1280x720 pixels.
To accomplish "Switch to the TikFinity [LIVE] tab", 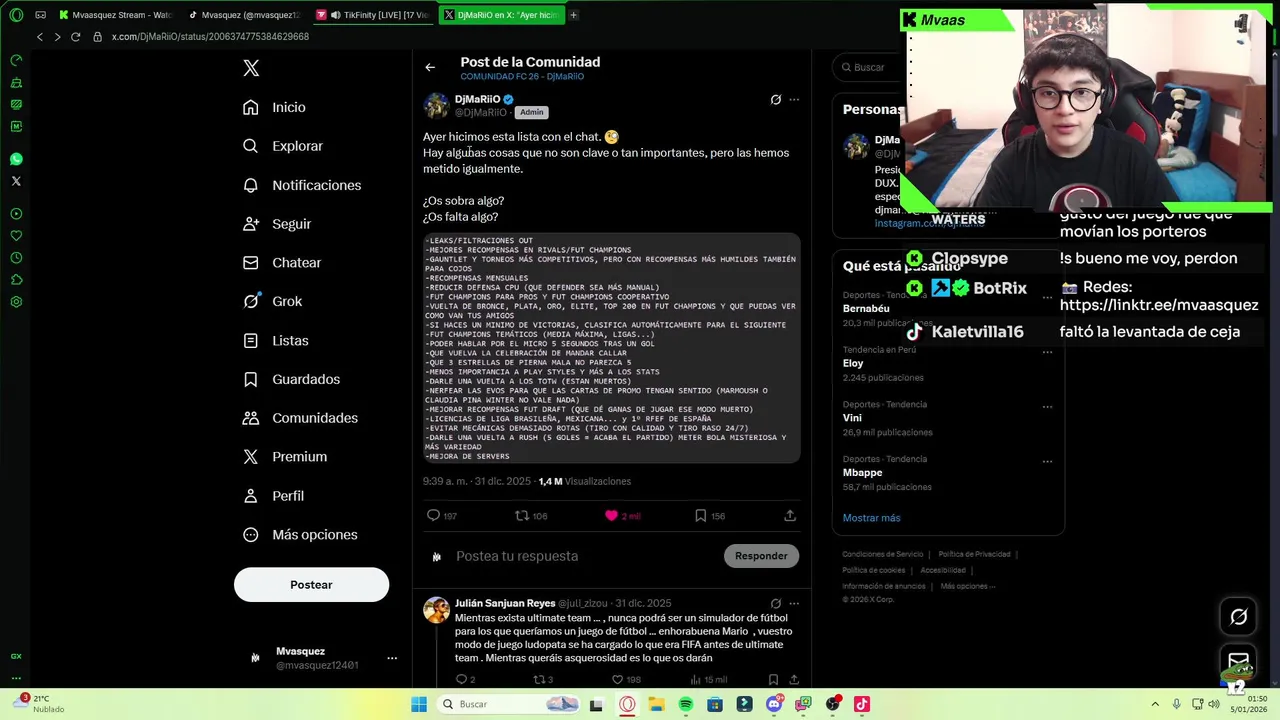I will click(x=373, y=15).
